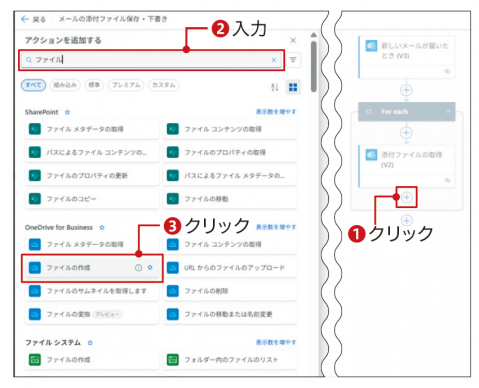Open info icon on OneDrive ファイルの作成
Screen dimensions: 479x388
tap(138, 268)
